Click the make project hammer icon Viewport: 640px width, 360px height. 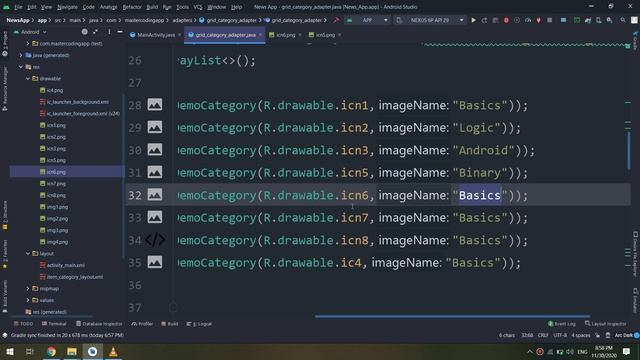pos(336,20)
